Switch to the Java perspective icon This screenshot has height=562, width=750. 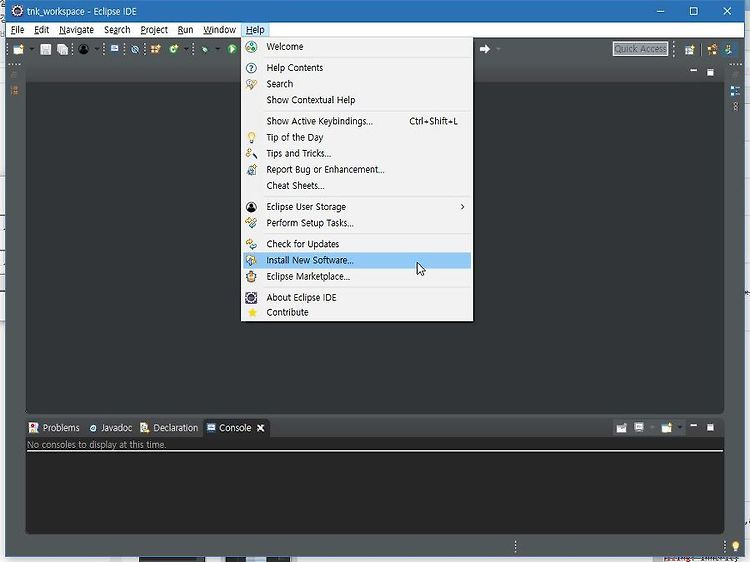tap(728, 49)
